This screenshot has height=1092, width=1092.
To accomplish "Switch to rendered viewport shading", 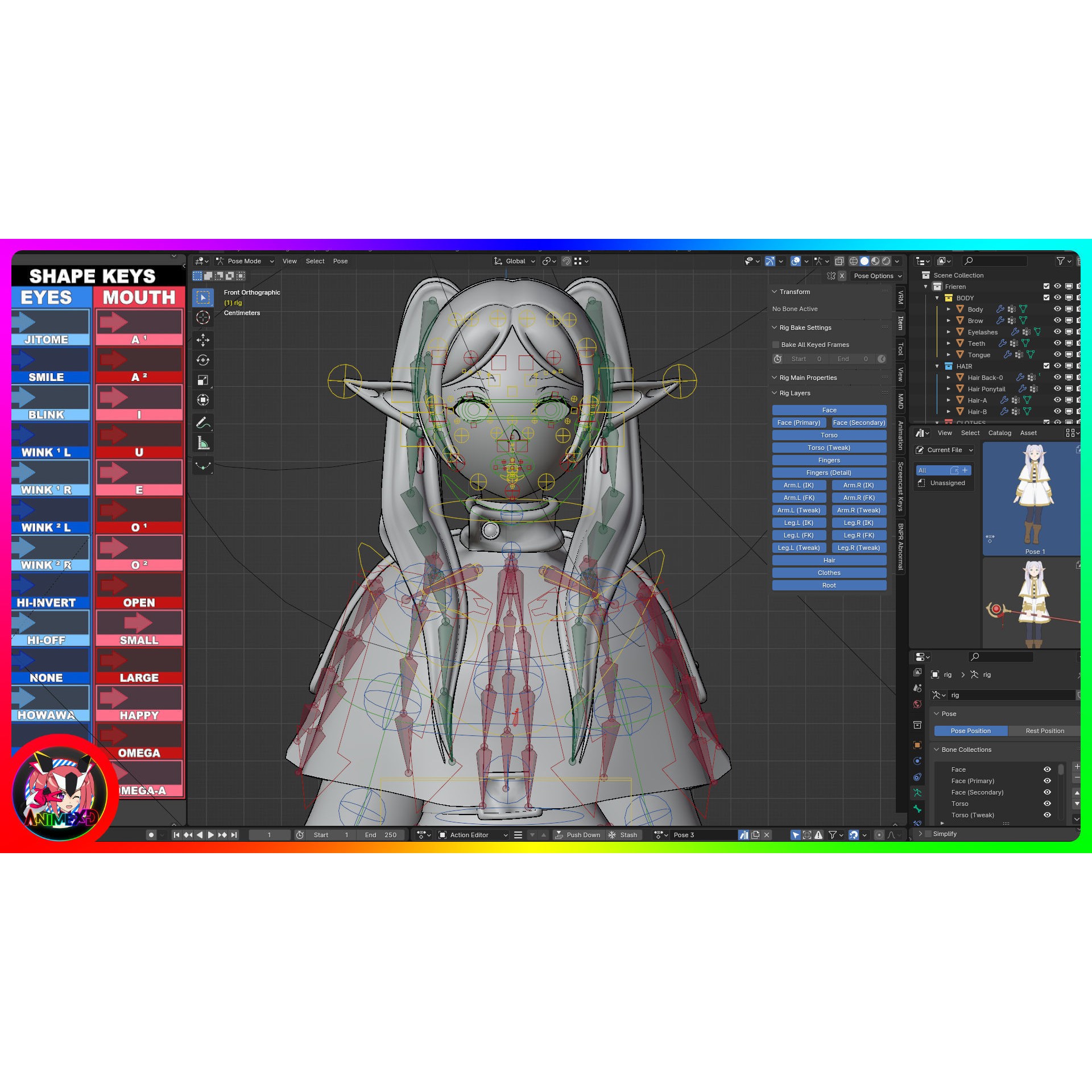I will [x=886, y=261].
